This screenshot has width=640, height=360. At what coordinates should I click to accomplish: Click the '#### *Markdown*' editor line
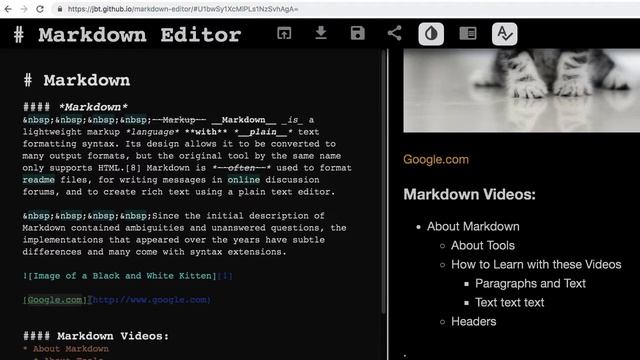click(x=76, y=107)
